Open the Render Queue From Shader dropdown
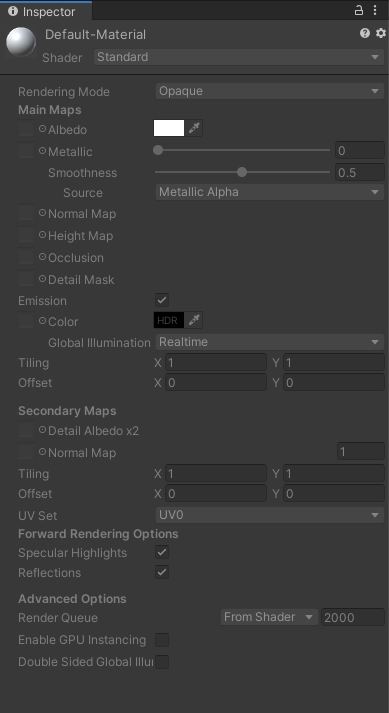This screenshot has height=713, width=389. click(269, 617)
